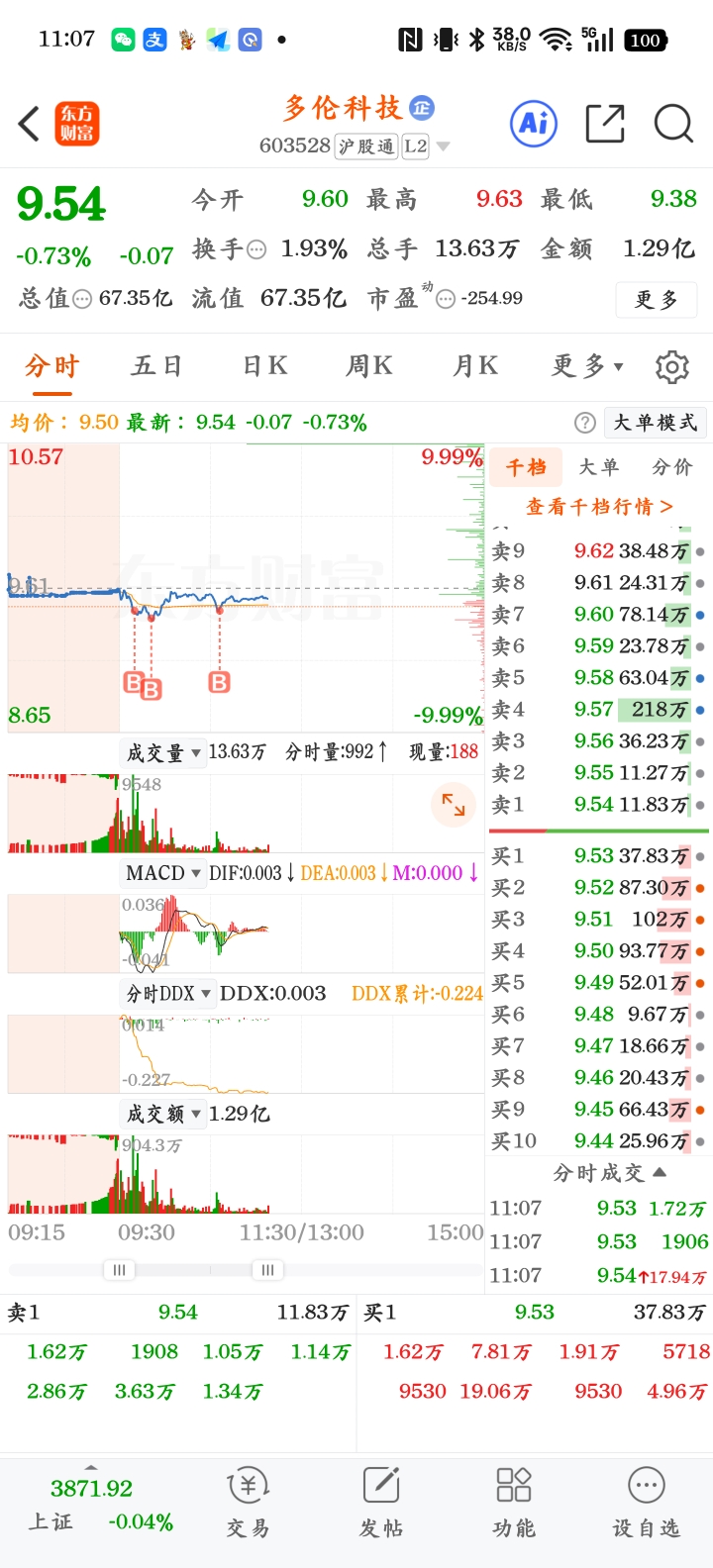Toggle 大单模式 mode
Screen dimensions: 713x1568
[655, 423]
